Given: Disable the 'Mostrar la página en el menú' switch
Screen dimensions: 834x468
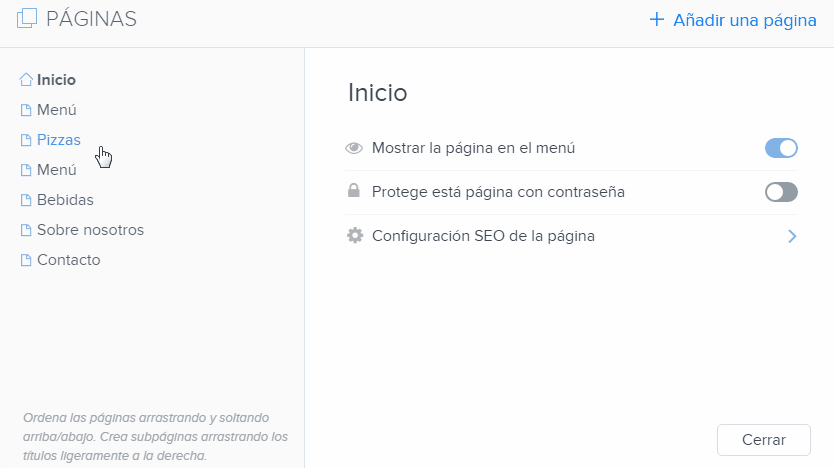Looking at the screenshot, I should tap(781, 148).
